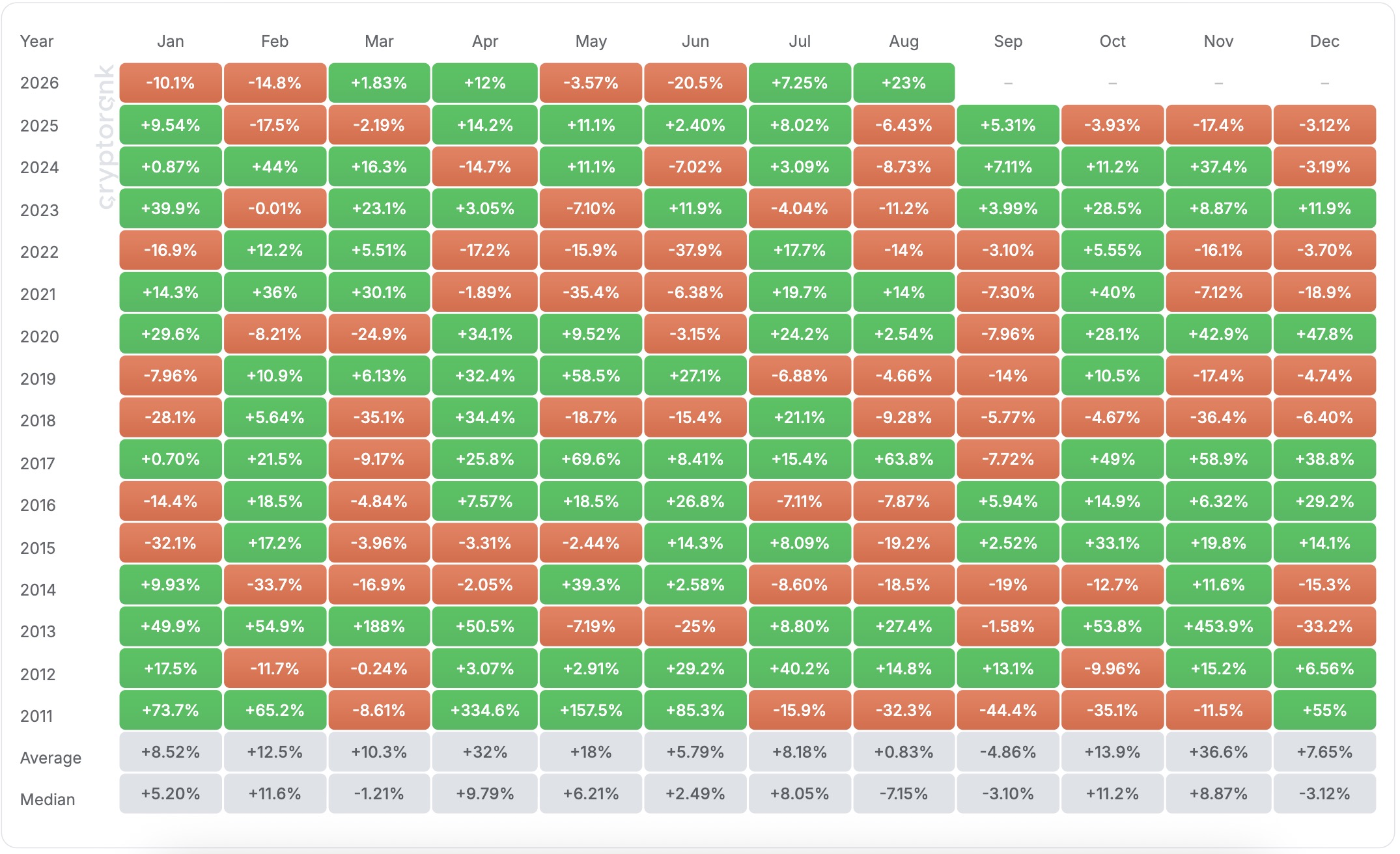Select the 2024 Feb +44% cell
The height and width of the screenshot is (854, 1400).
click(275, 167)
